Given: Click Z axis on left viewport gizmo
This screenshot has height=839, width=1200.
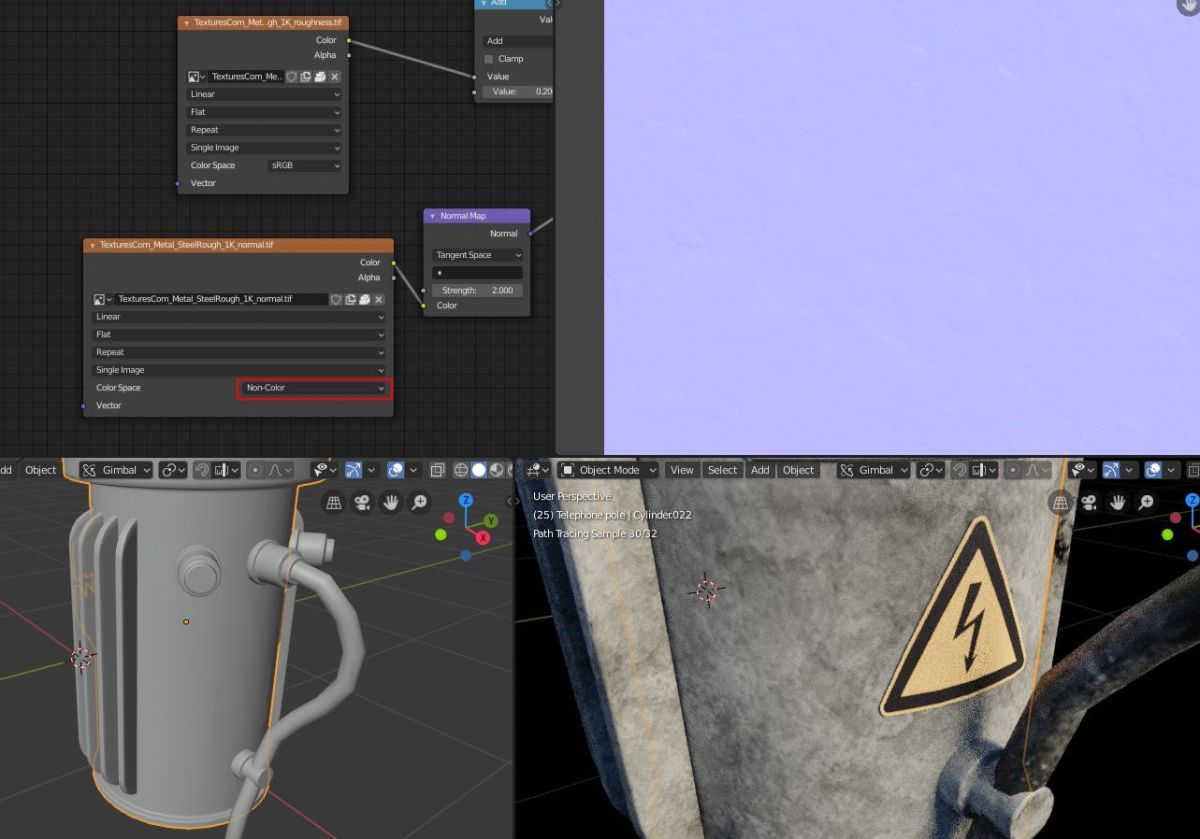Looking at the screenshot, I should pos(466,500).
